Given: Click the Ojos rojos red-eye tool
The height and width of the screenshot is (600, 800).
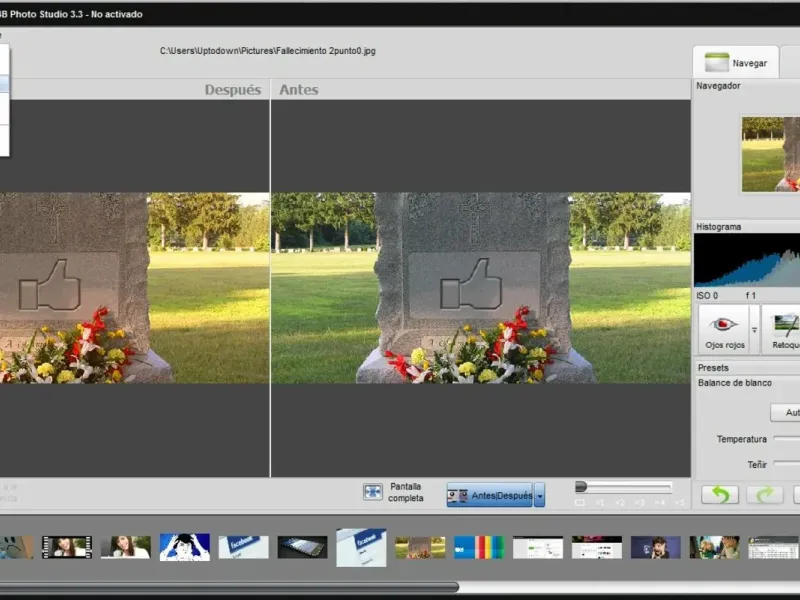Looking at the screenshot, I should (x=724, y=330).
